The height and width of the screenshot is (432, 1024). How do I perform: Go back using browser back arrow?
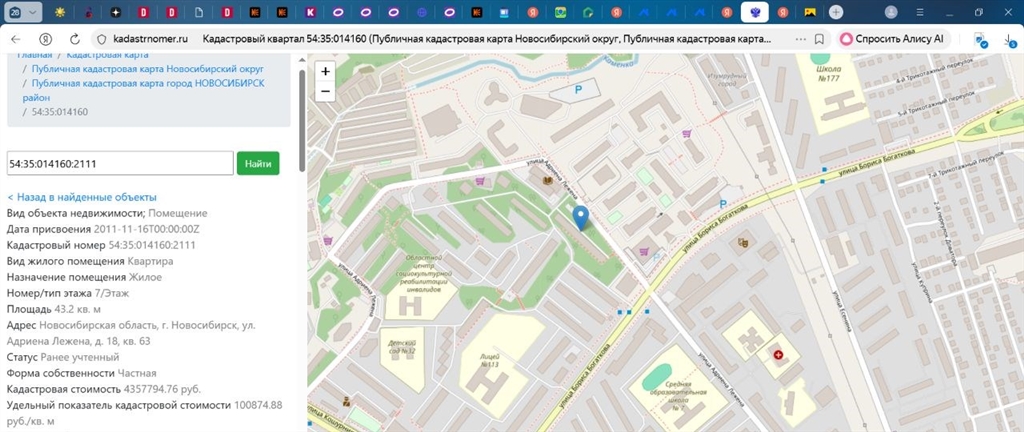pos(16,38)
